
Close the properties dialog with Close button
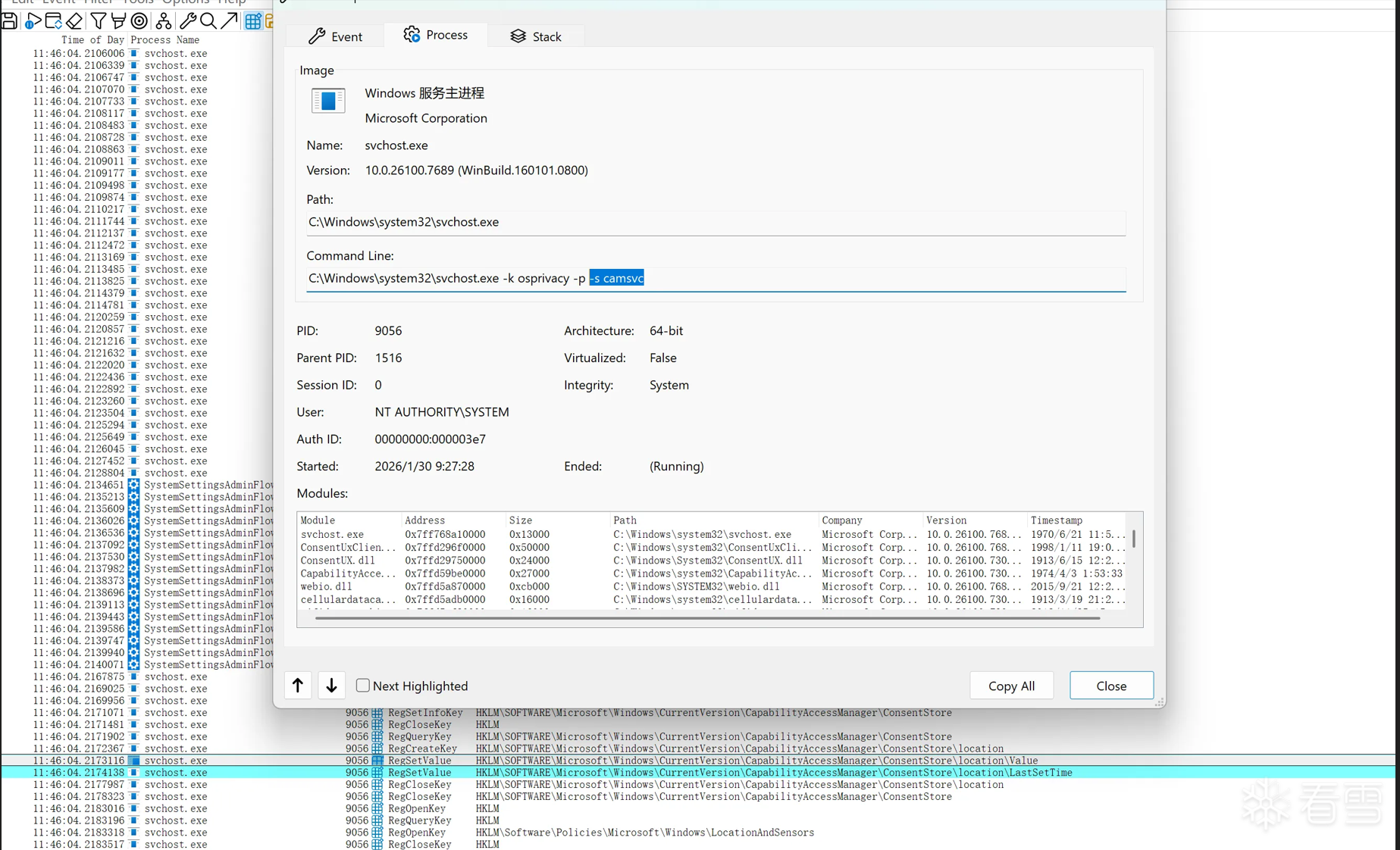click(x=1111, y=686)
